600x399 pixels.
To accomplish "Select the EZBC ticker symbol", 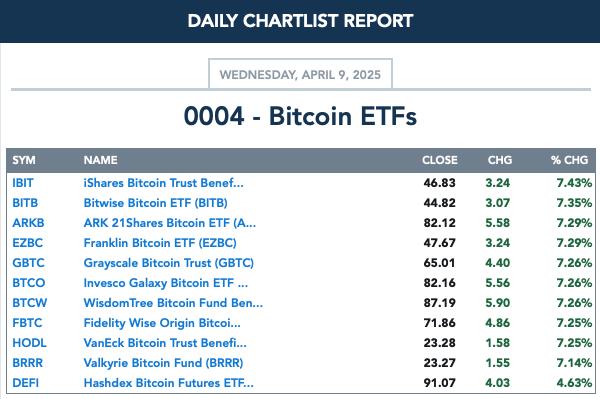I will point(27,243).
